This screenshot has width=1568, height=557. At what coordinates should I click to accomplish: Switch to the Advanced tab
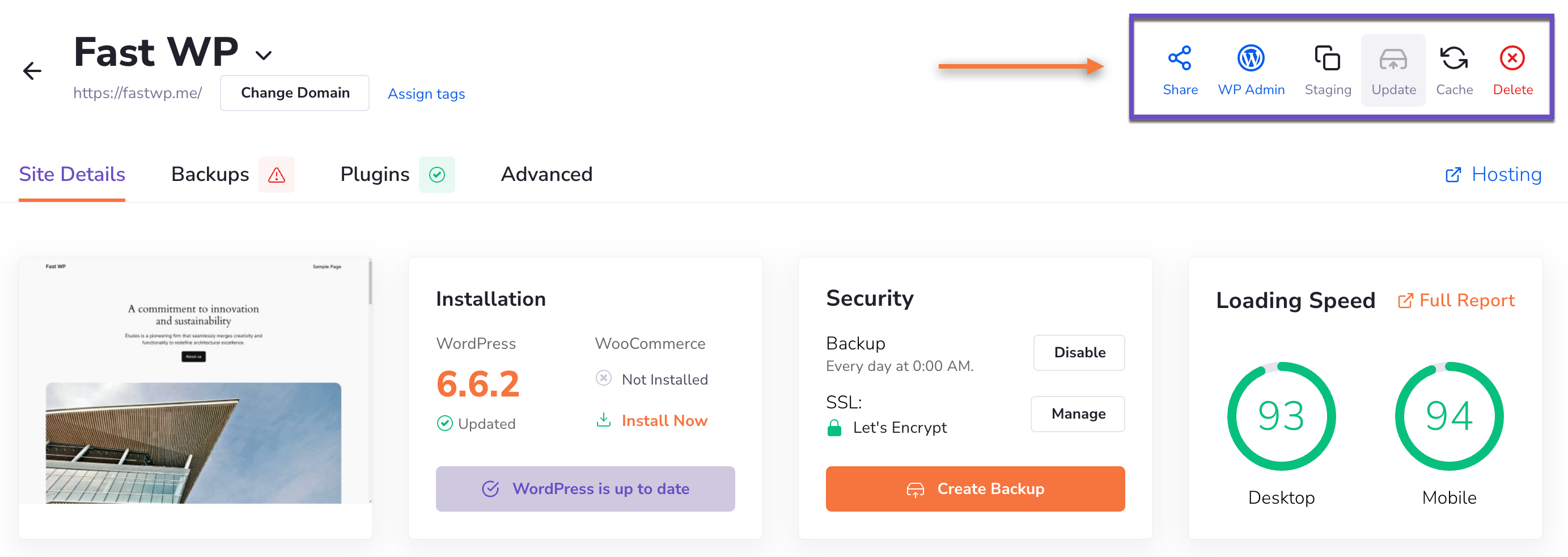546,174
